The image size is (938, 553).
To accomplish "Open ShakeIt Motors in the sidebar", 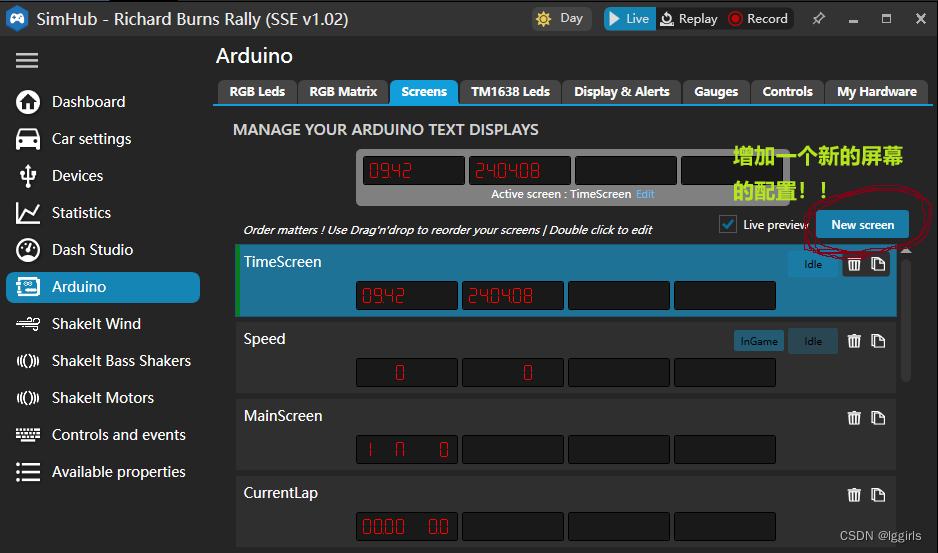I will coord(103,398).
